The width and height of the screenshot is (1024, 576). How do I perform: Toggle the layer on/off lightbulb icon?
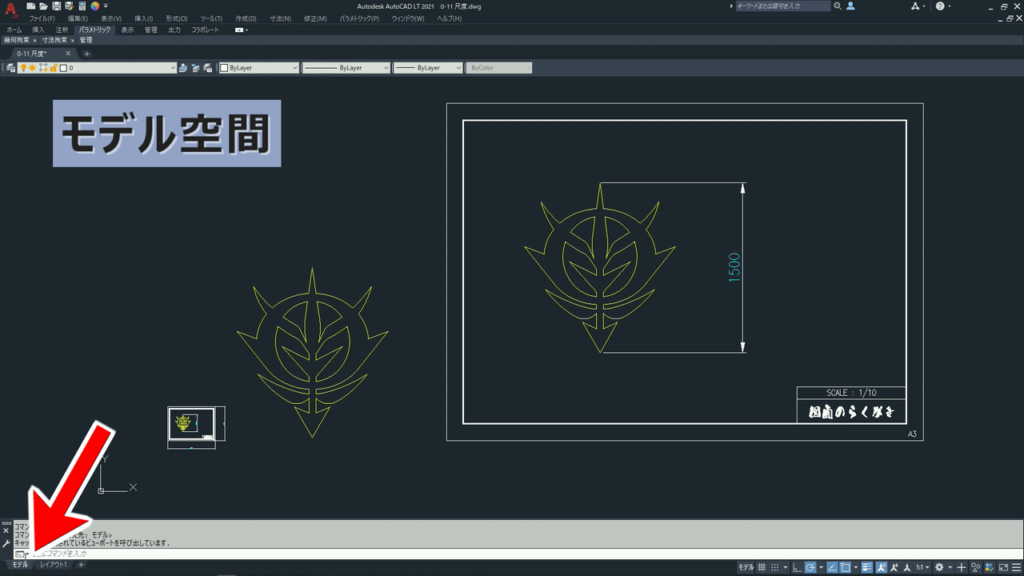[24, 68]
